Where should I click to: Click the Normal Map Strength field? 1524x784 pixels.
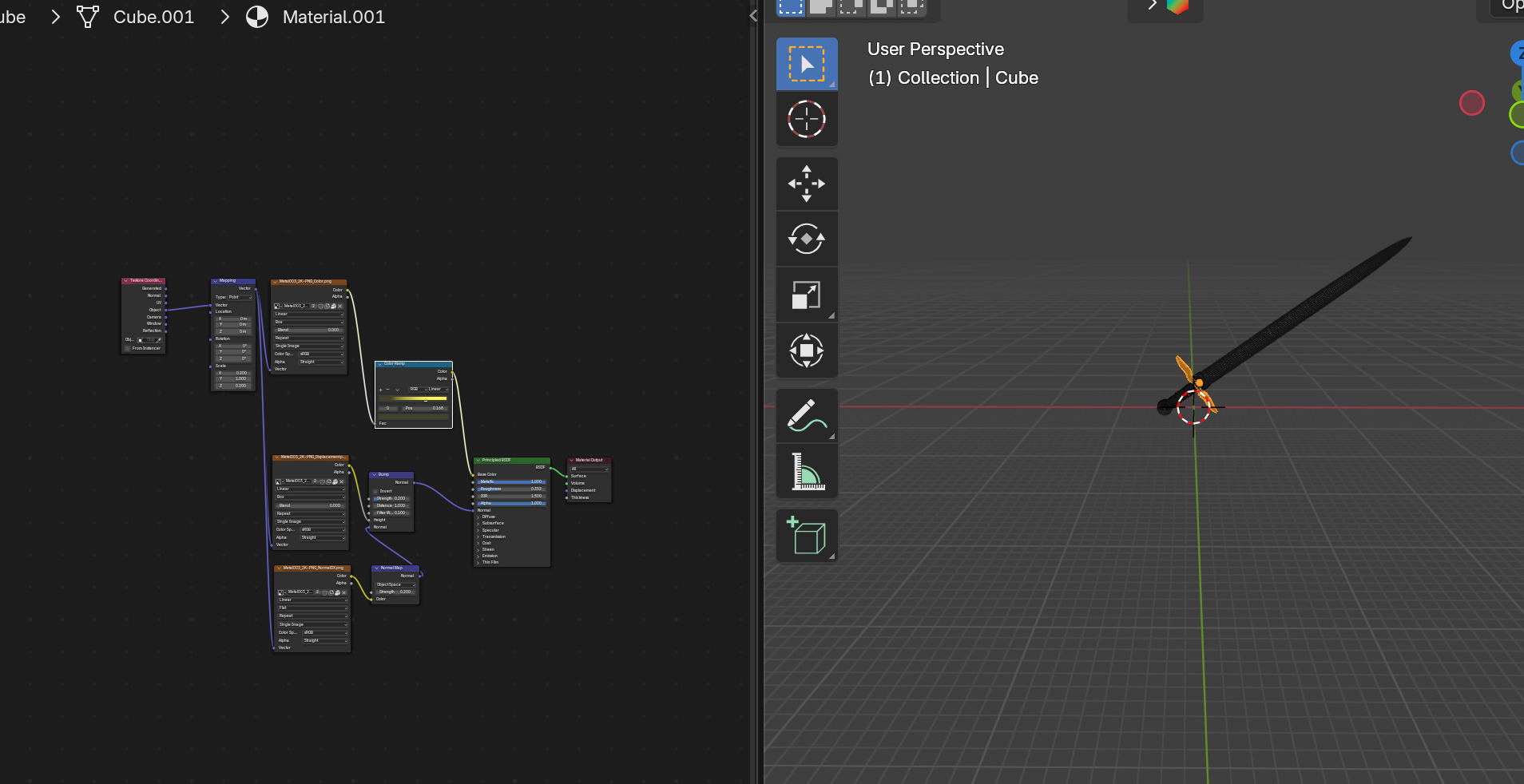(x=395, y=592)
